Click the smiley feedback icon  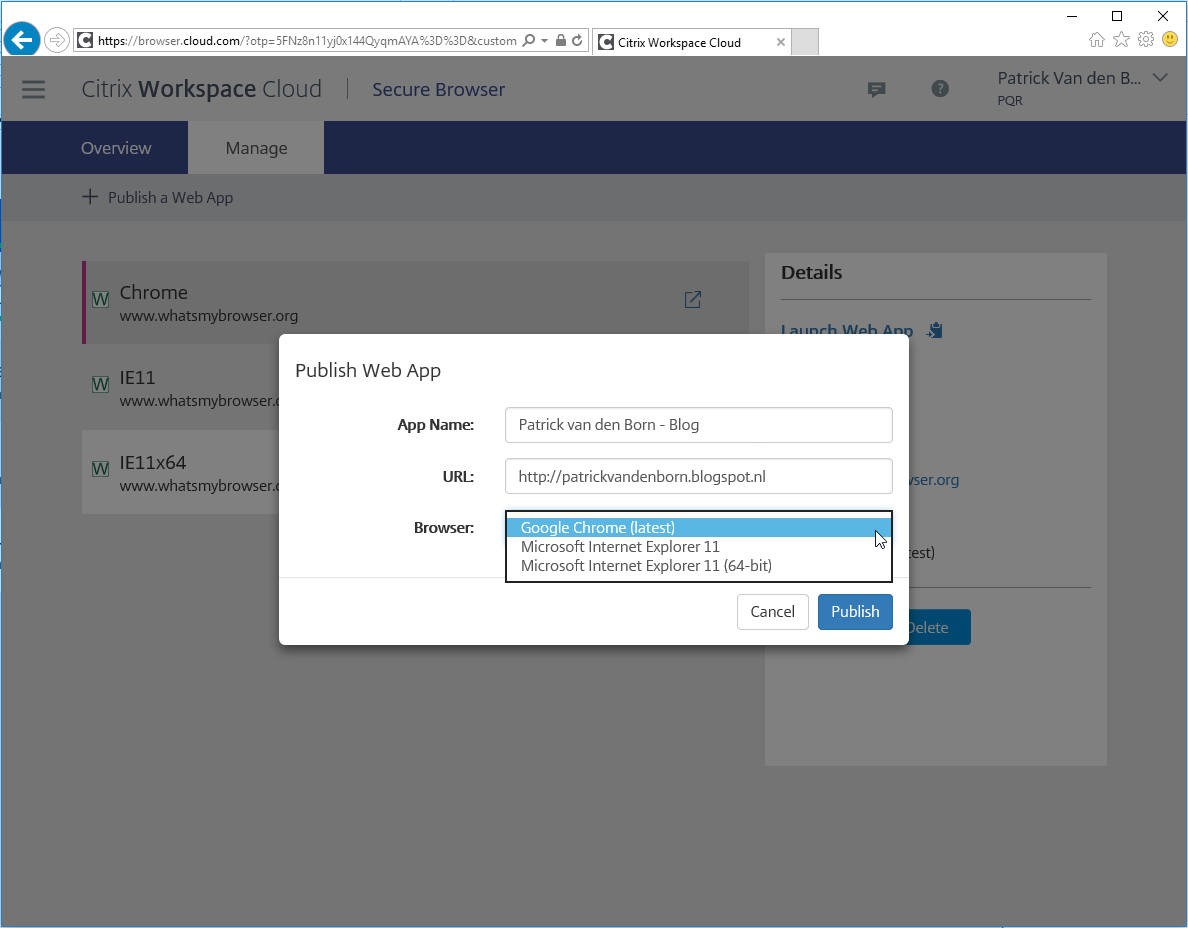(x=1170, y=39)
